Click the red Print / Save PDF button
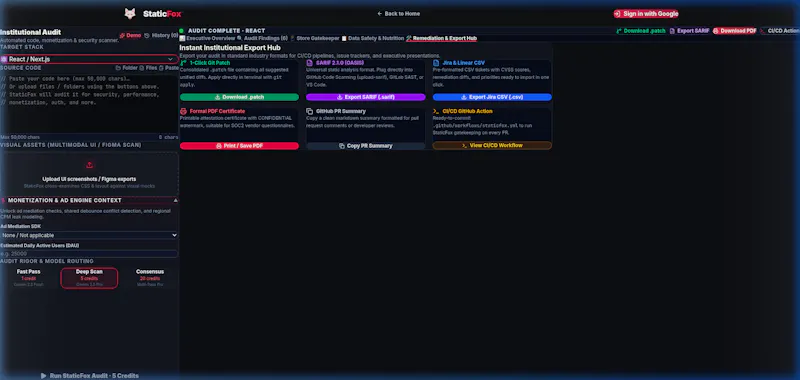800x380 pixels. point(239,146)
